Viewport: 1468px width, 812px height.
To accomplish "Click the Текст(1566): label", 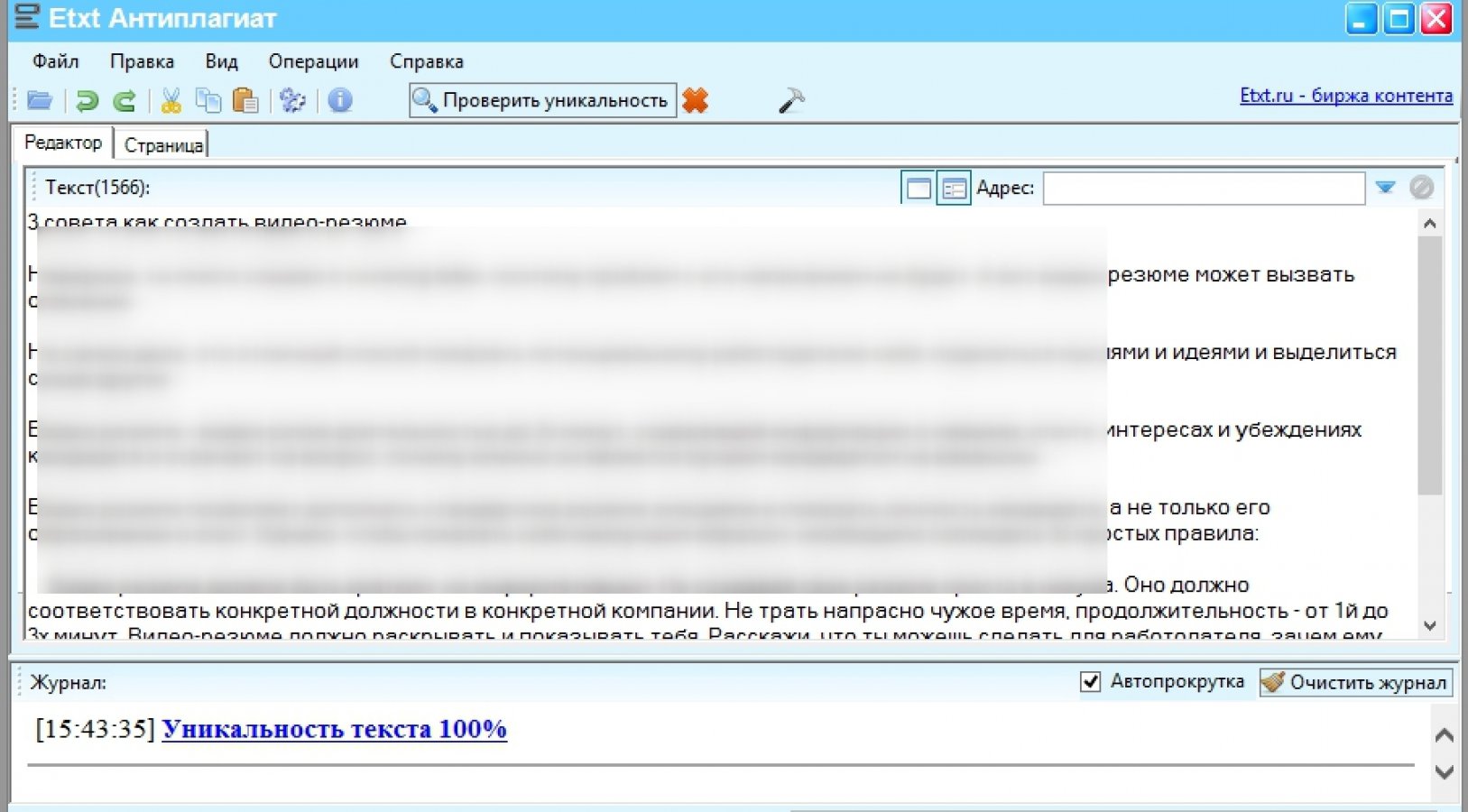I will pyautogui.click(x=97, y=188).
